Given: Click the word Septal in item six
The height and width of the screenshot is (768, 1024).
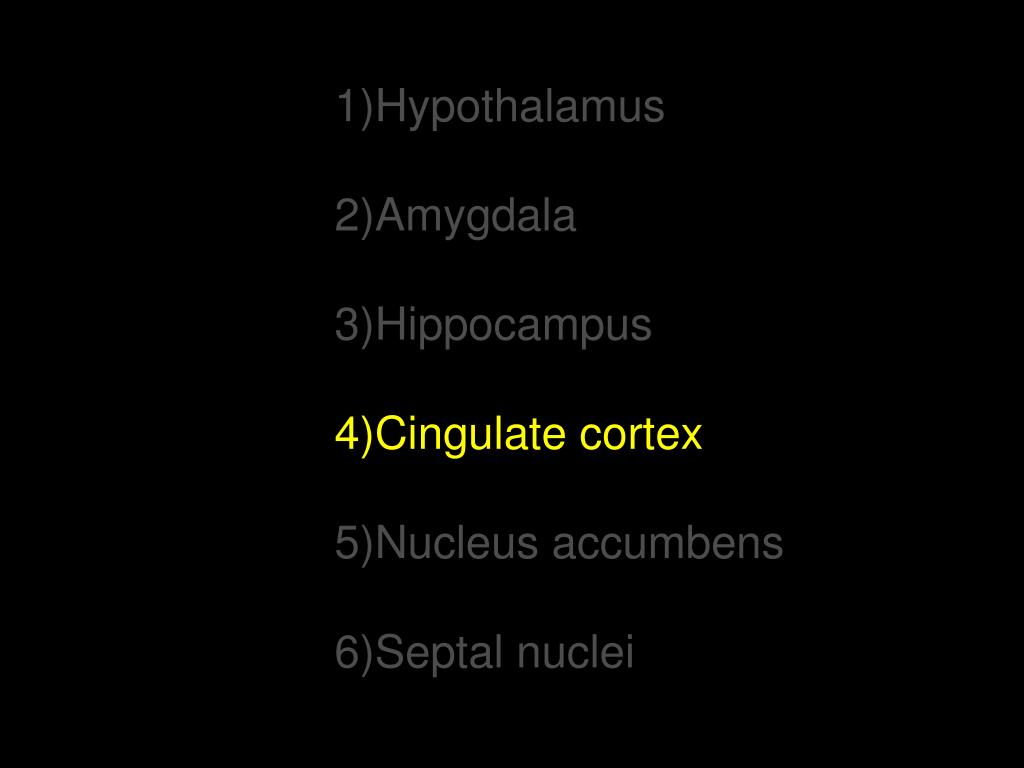Looking at the screenshot, I should (x=439, y=653).
